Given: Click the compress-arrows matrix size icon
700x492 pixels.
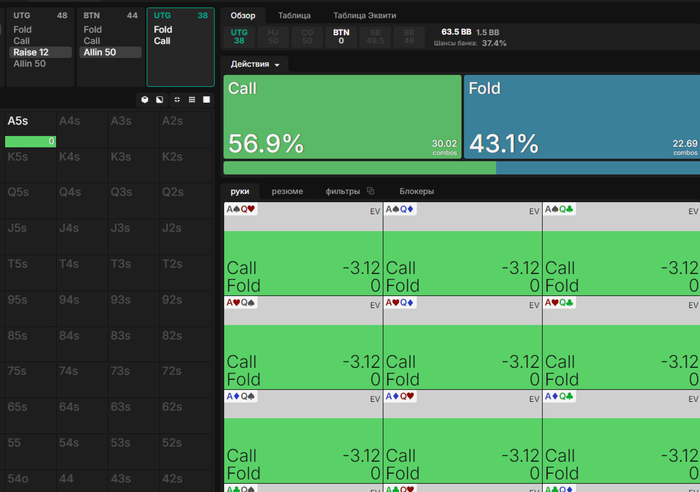Looking at the screenshot, I should coord(177,100).
